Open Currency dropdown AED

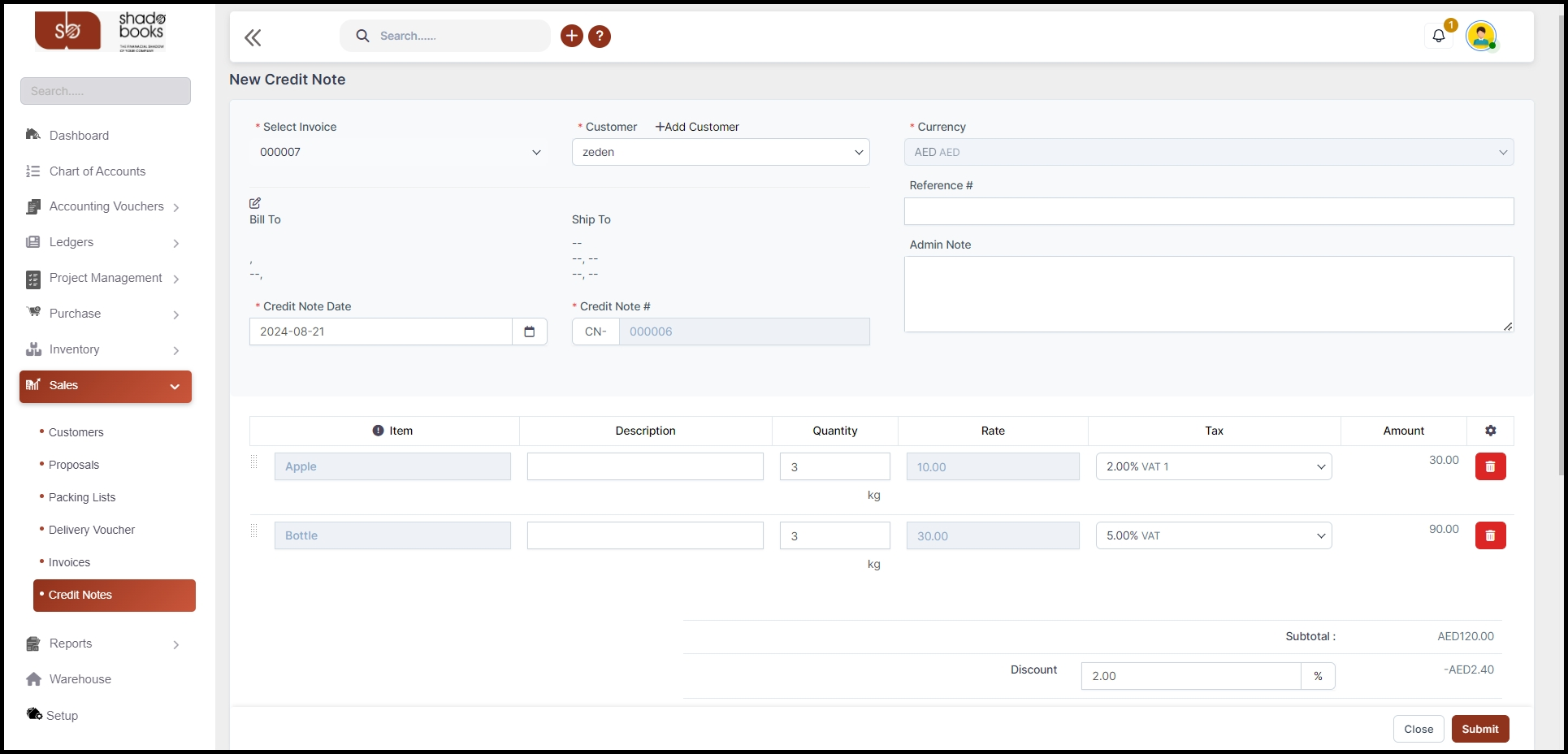coord(1209,152)
